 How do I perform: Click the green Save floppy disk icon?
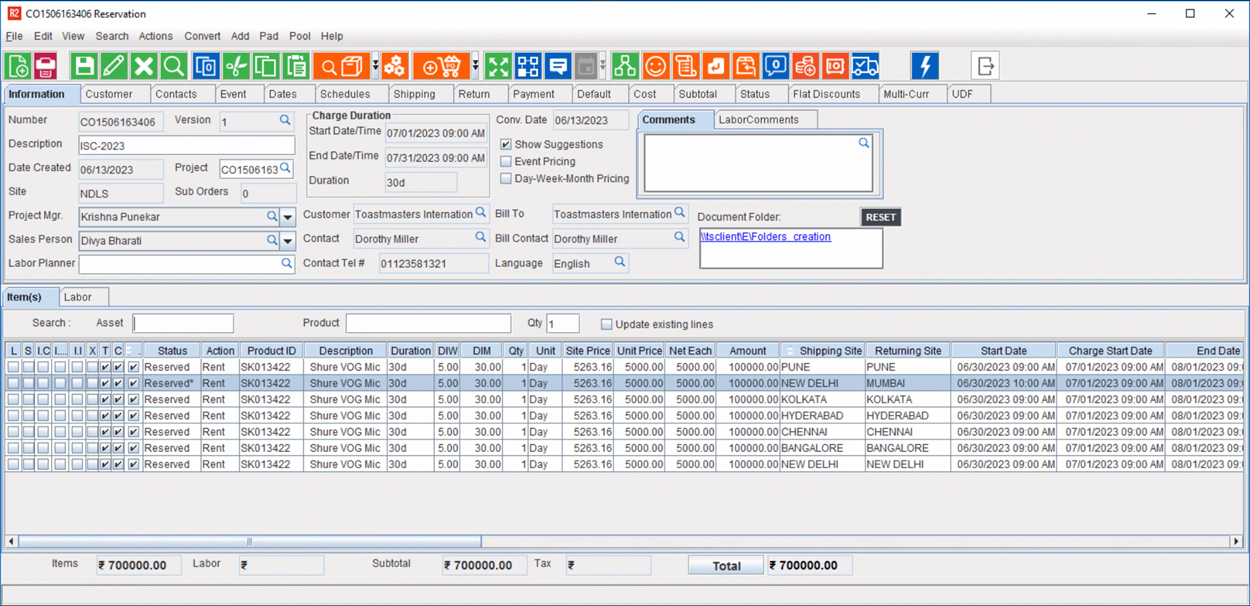(x=84, y=66)
